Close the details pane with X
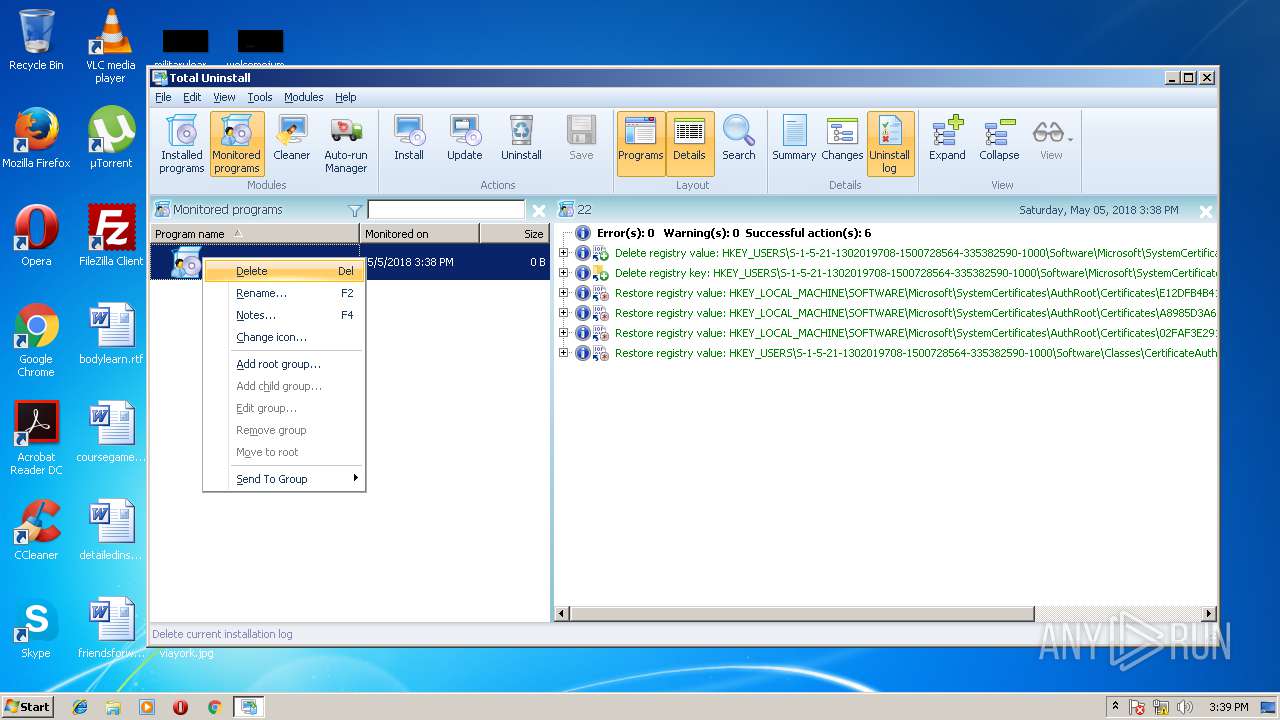The width and height of the screenshot is (1280, 720). pyautogui.click(x=1205, y=211)
